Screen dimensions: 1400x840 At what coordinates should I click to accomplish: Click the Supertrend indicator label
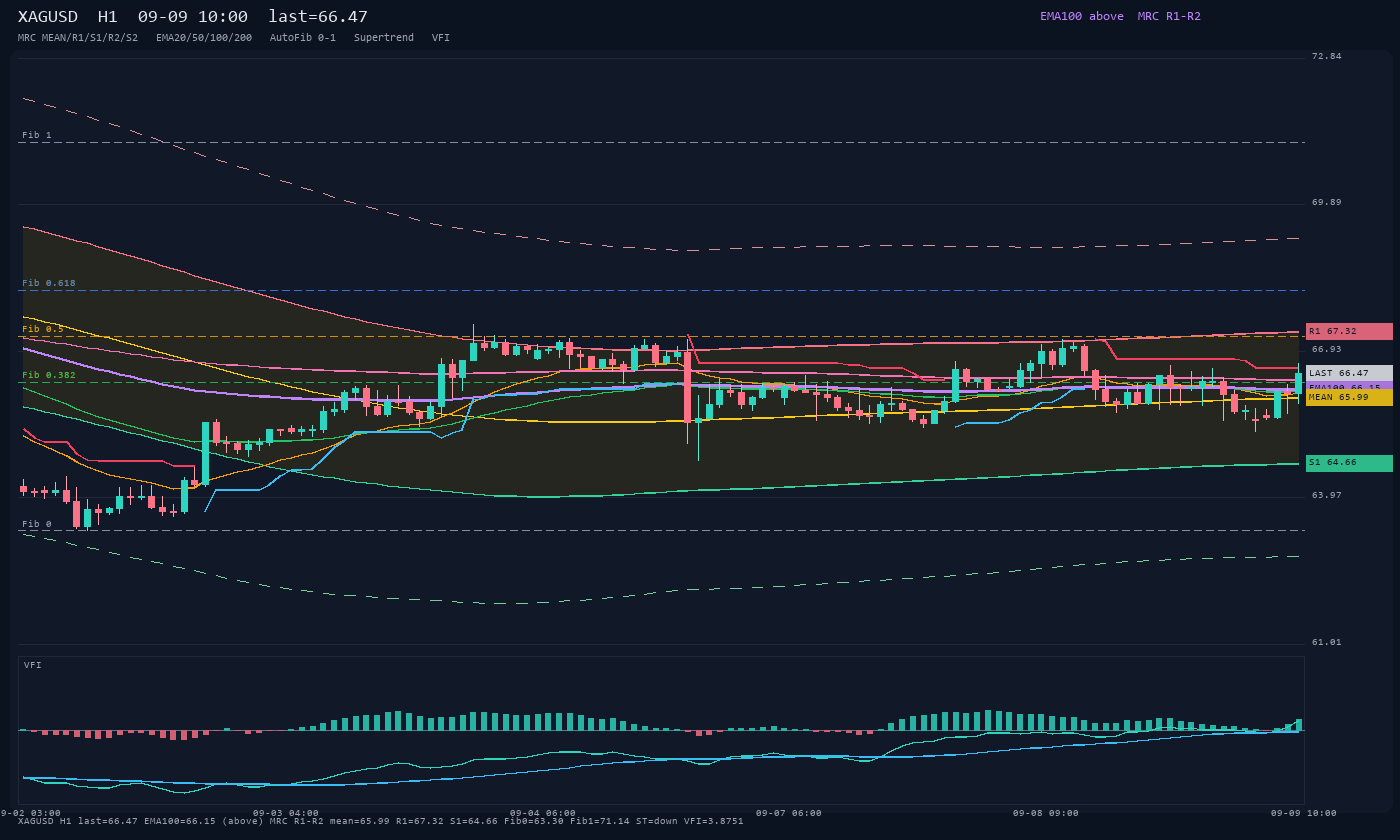[x=384, y=38]
